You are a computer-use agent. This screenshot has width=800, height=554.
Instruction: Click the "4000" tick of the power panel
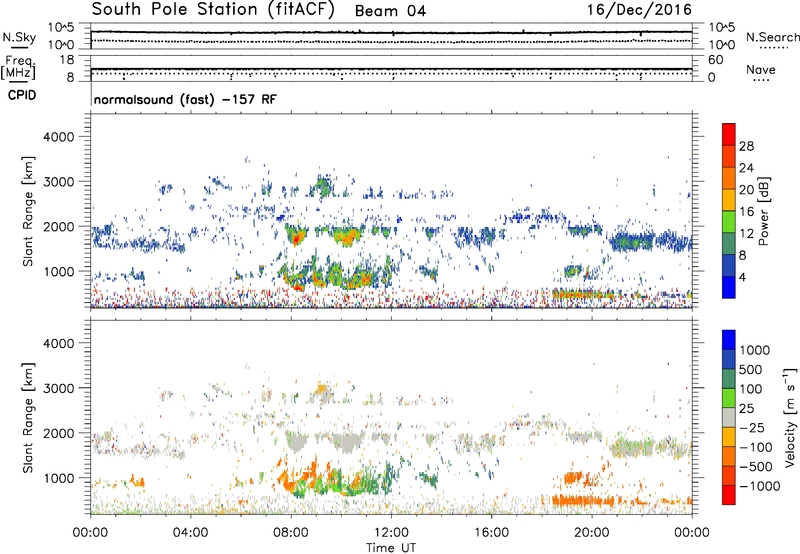[x=58, y=137]
